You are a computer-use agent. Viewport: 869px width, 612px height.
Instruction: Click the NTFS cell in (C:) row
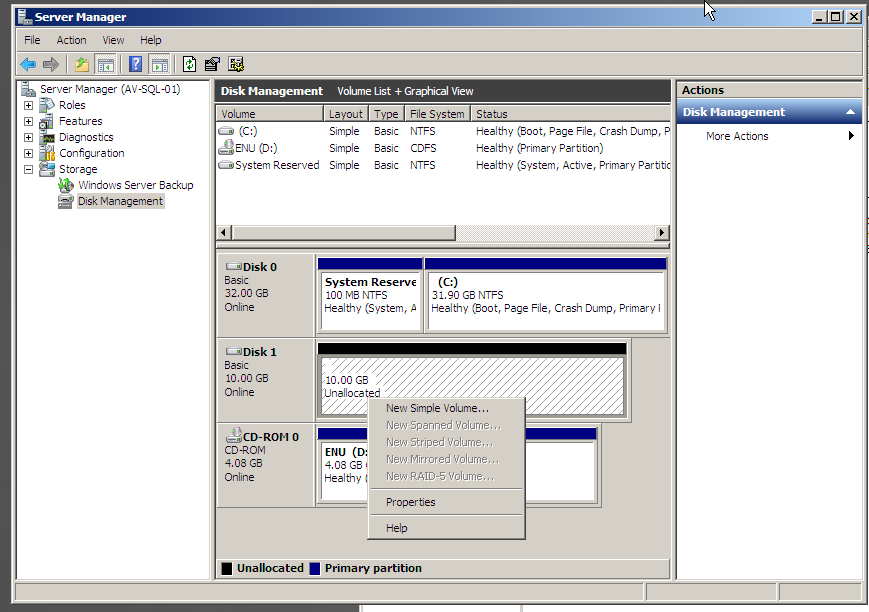423,131
